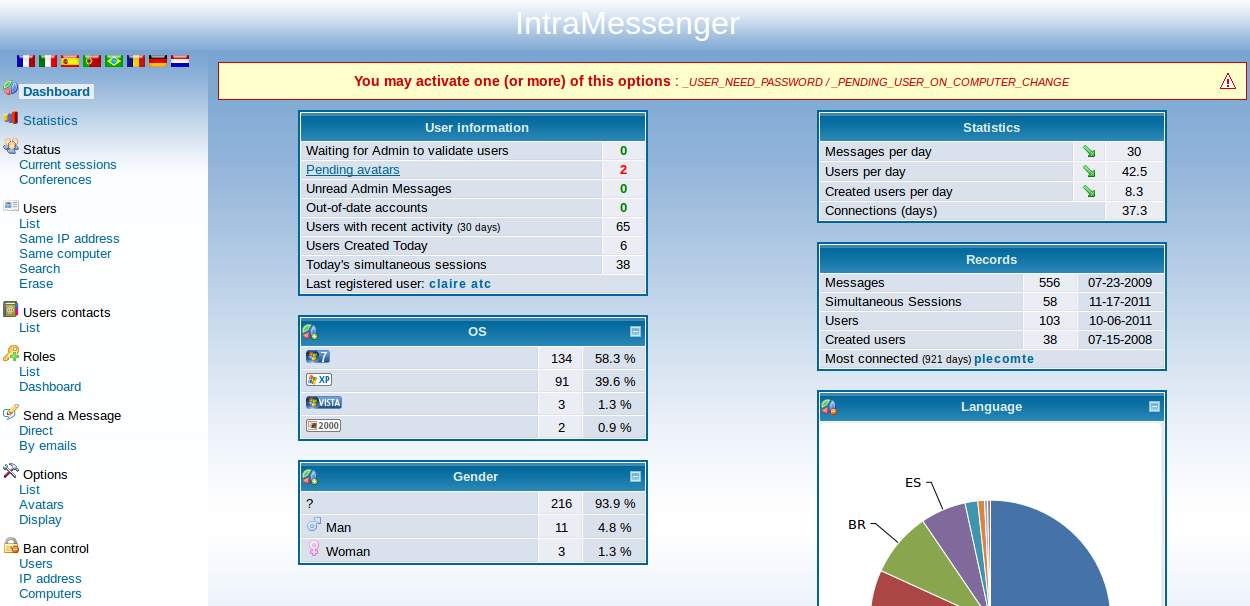Open the Users Search page
This screenshot has width=1250, height=606.
[39, 269]
